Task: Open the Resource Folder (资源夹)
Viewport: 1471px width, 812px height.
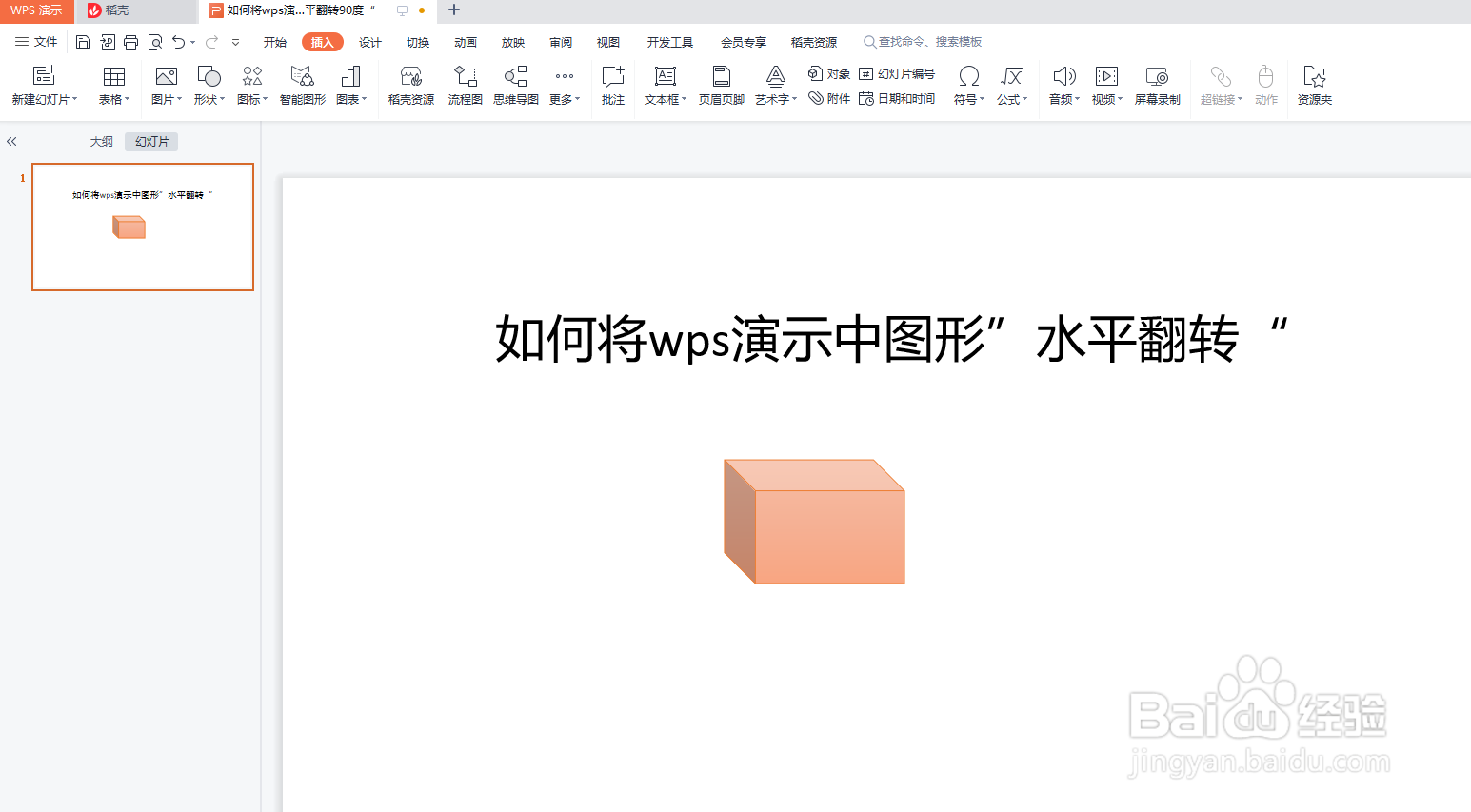Action: coord(1315,86)
